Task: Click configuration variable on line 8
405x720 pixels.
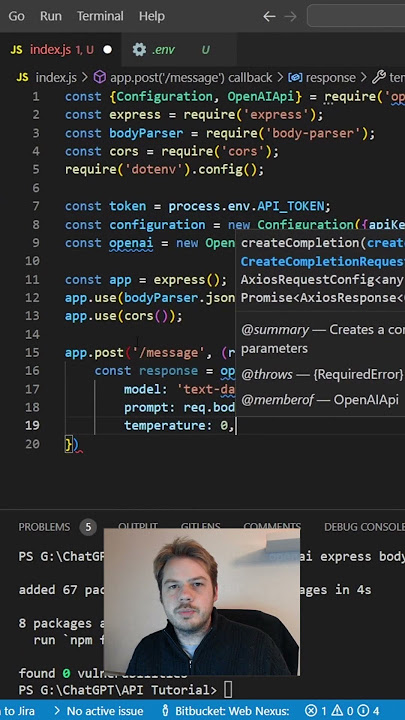Action: 157,225
